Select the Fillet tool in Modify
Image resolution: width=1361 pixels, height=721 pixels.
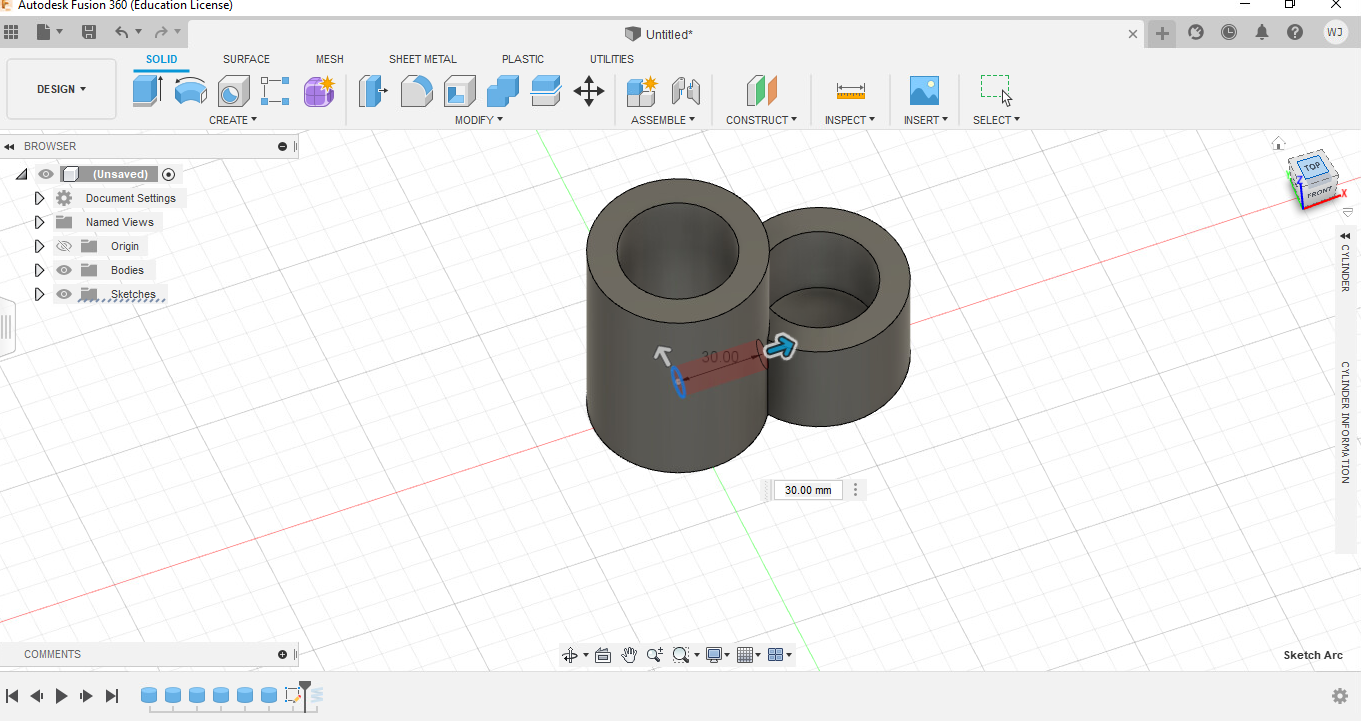click(x=418, y=91)
